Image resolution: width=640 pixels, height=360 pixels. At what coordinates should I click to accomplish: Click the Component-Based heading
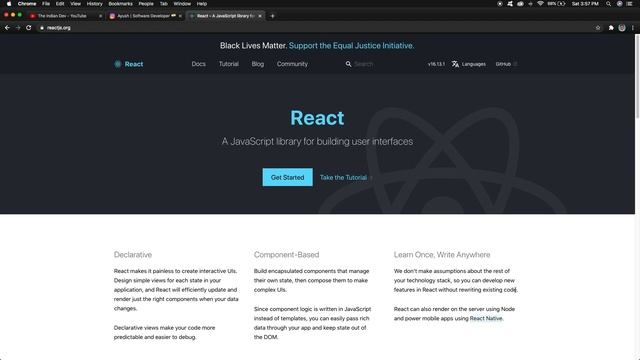[x=287, y=255]
